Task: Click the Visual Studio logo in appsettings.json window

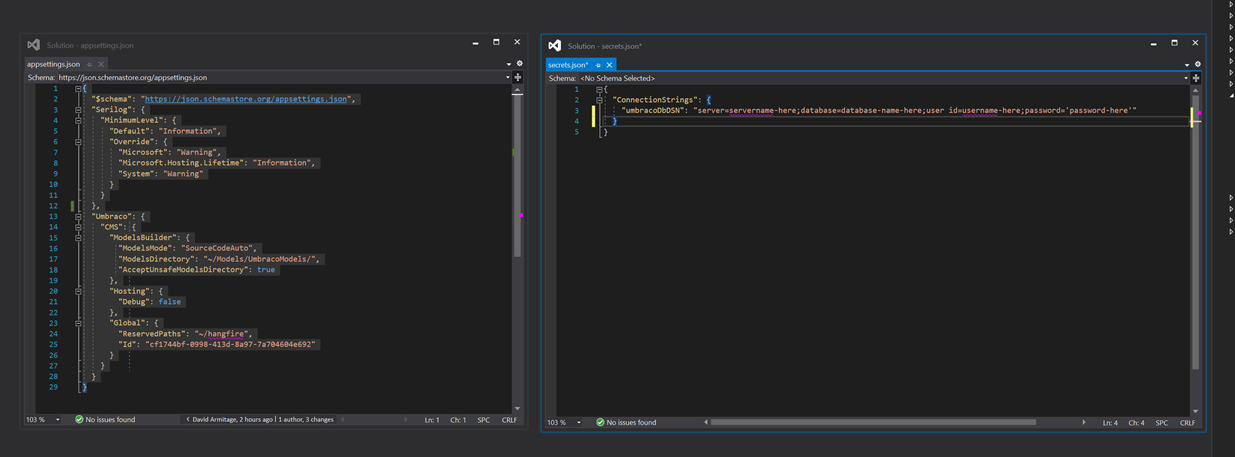Action: 34,45
